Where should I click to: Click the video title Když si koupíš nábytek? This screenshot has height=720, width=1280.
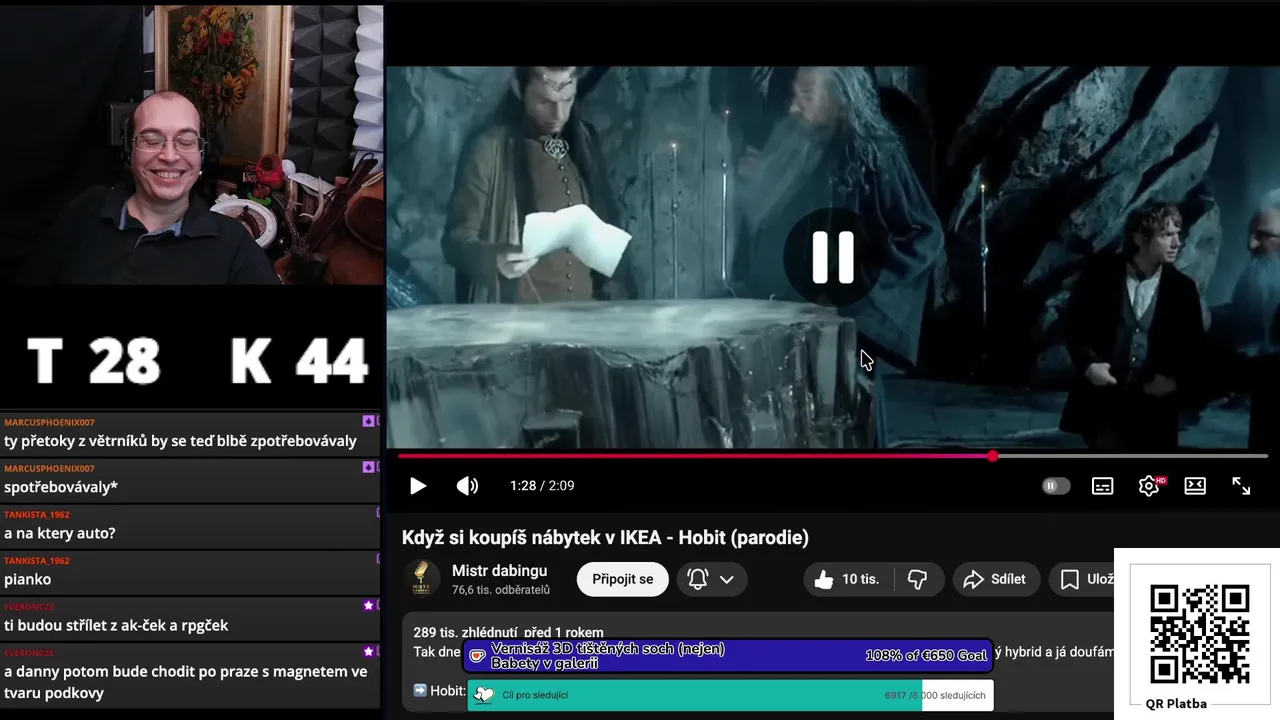(605, 537)
